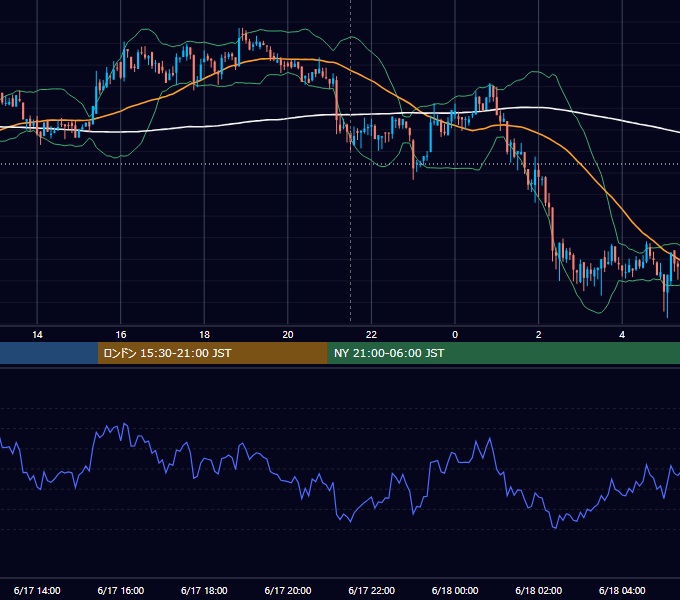Click the London 15:30-21:00 JST session bar

pos(212,353)
